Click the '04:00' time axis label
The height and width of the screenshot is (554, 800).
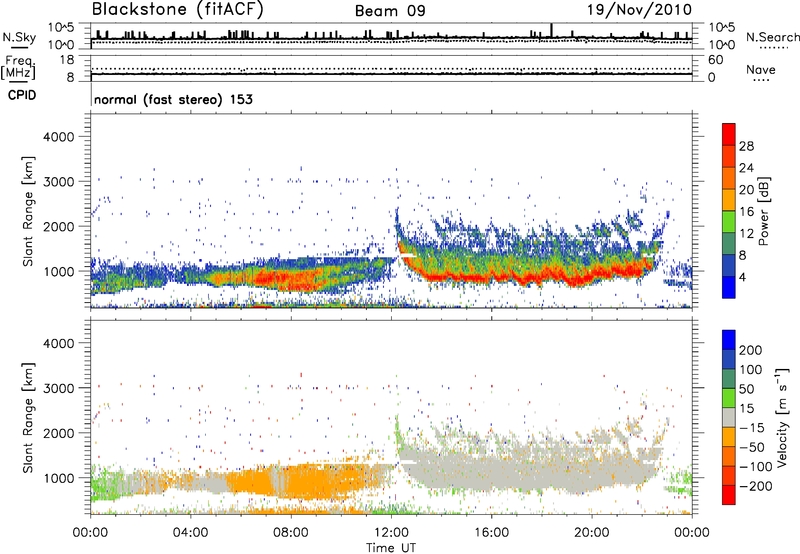point(190,533)
